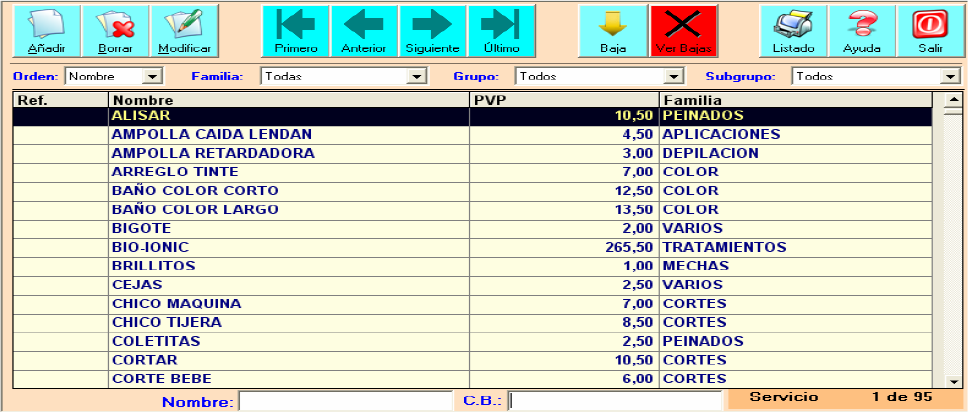Go to first record with Primero
This screenshot has height=415, width=968.
(296, 31)
